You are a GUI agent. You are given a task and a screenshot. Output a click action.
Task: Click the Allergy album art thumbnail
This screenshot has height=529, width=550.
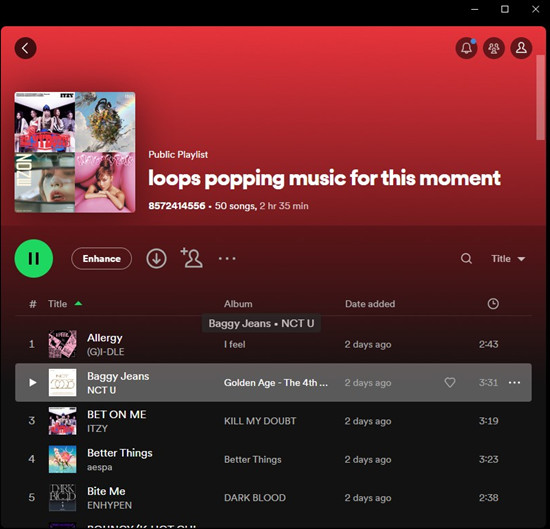point(62,344)
